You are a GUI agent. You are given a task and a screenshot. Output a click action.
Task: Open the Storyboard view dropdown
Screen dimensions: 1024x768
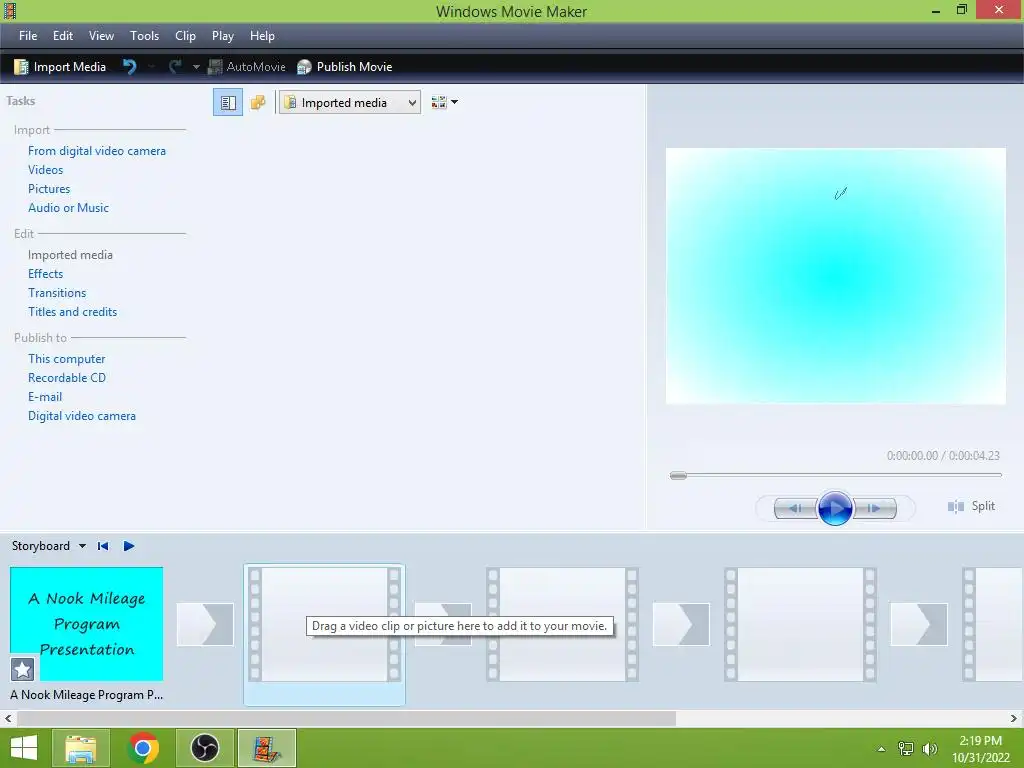point(48,546)
